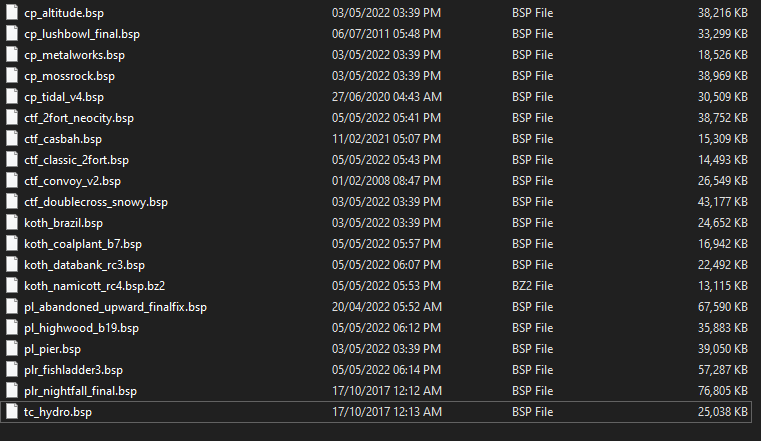Select koth_databank_rc3.bsp in the list
The height and width of the screenshot is (441, 761).
pos(84,265)
